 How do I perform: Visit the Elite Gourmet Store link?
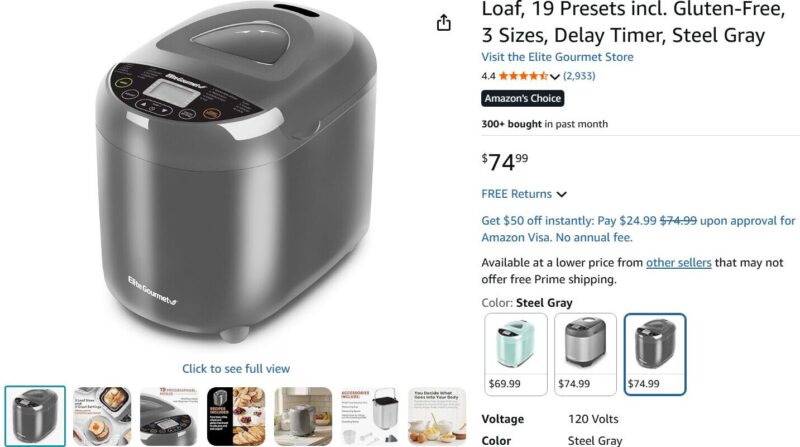[557, 57]
